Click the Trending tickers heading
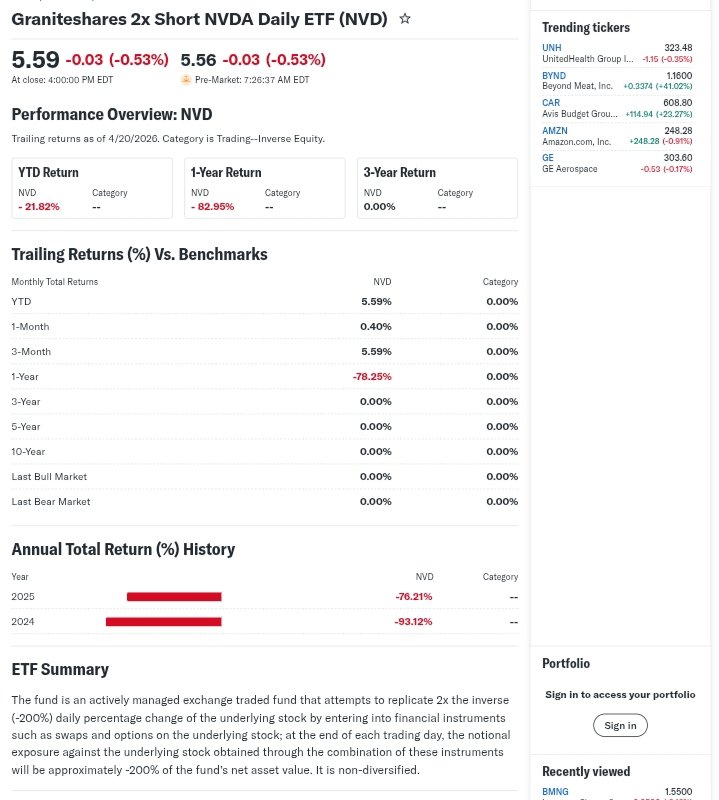719x800 pixels. pyautogui.click(x=586, y=27)
